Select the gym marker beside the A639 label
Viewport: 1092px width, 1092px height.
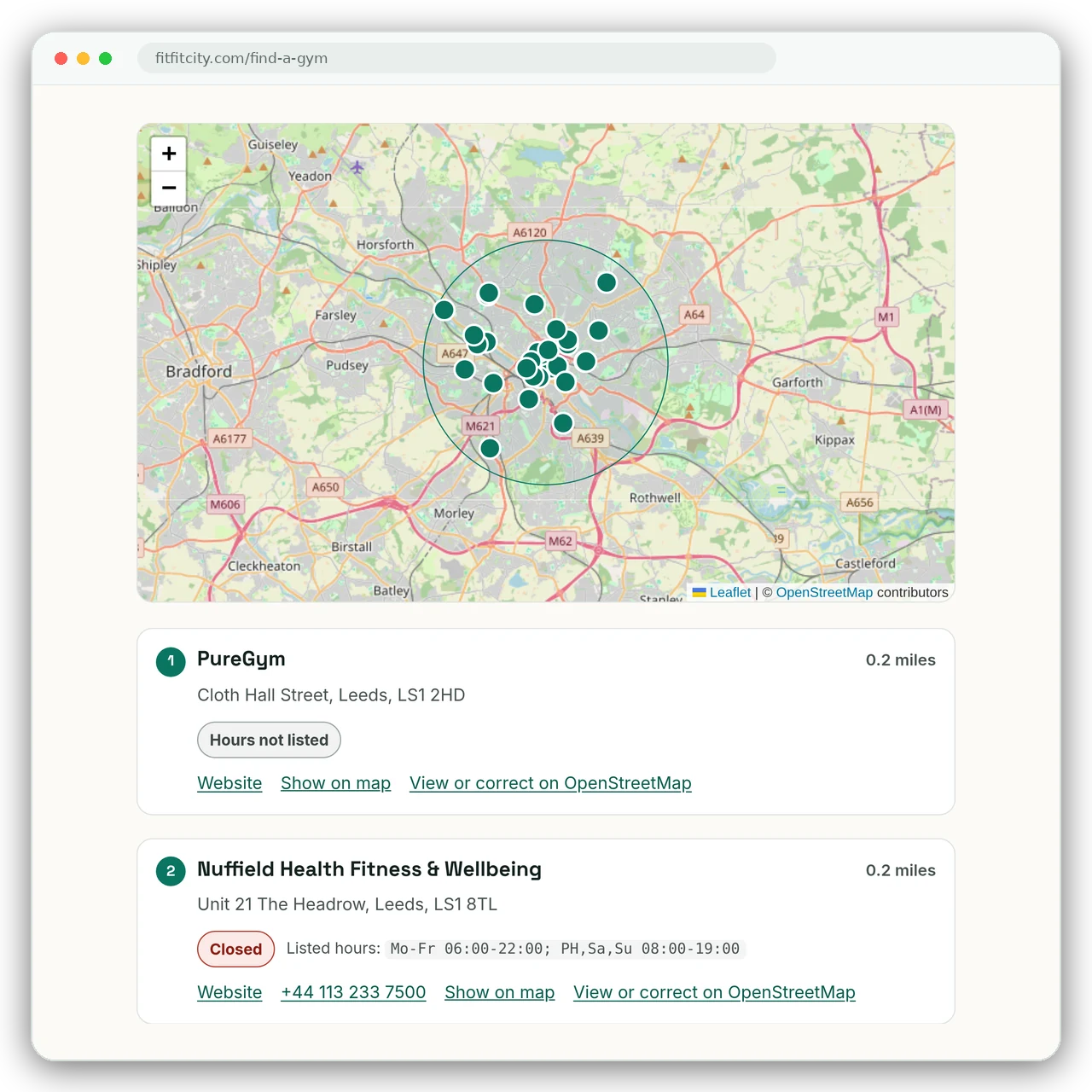click(563, 422)
